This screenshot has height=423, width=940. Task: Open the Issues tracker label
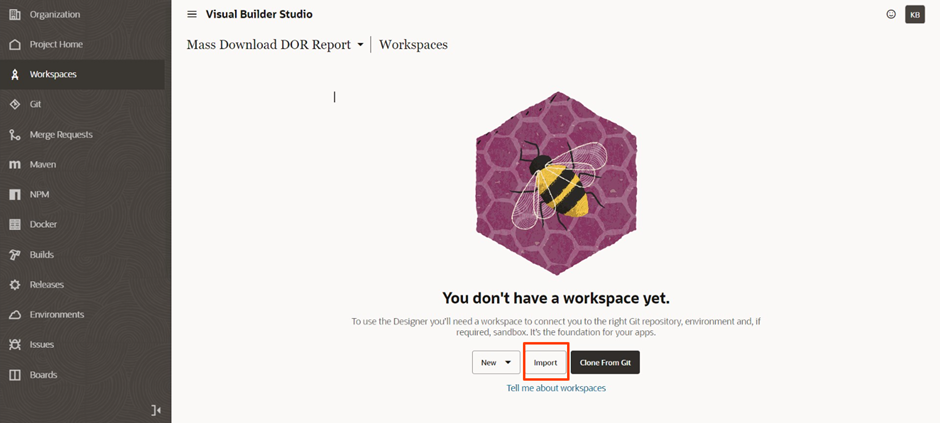[x=42, y=345]
